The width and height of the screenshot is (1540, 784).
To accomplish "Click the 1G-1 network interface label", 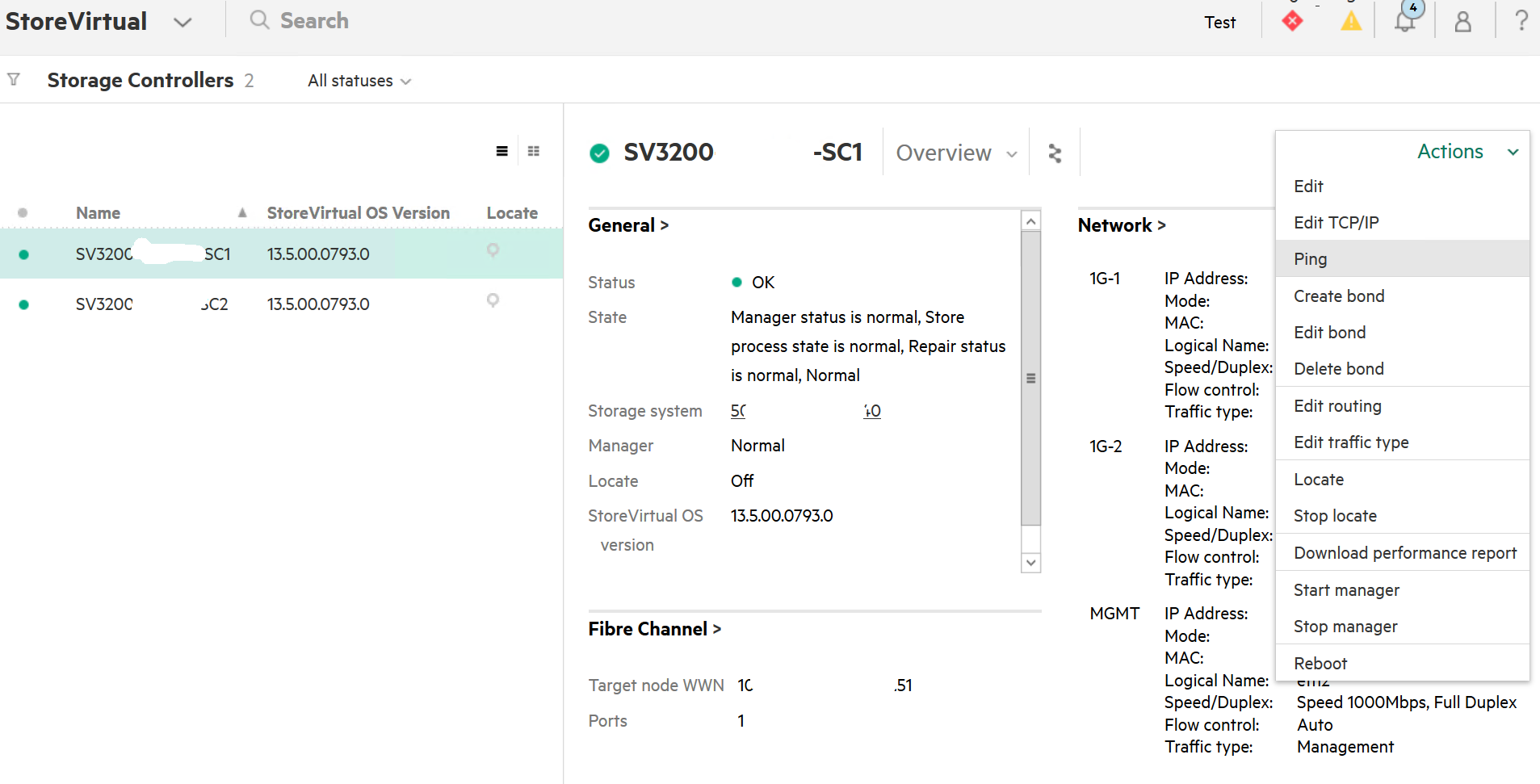I will tap(1104, 279).
